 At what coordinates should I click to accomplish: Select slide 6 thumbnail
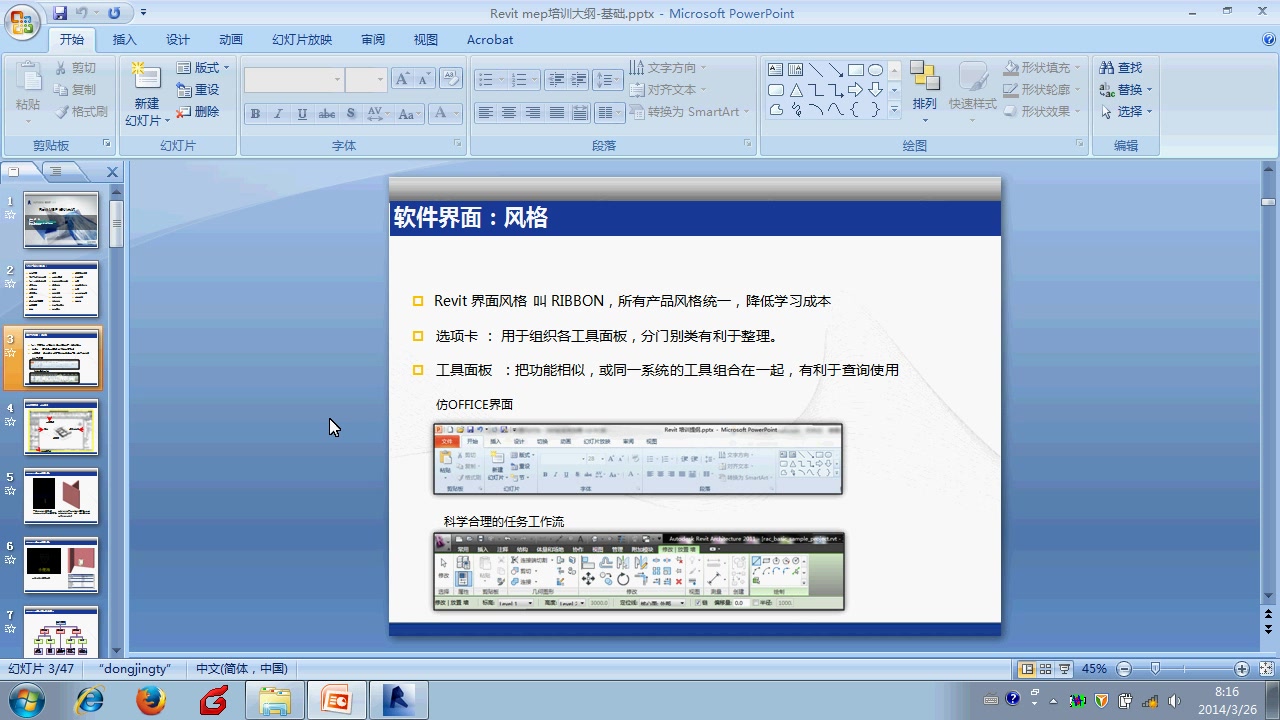click(x=61, y=565)
